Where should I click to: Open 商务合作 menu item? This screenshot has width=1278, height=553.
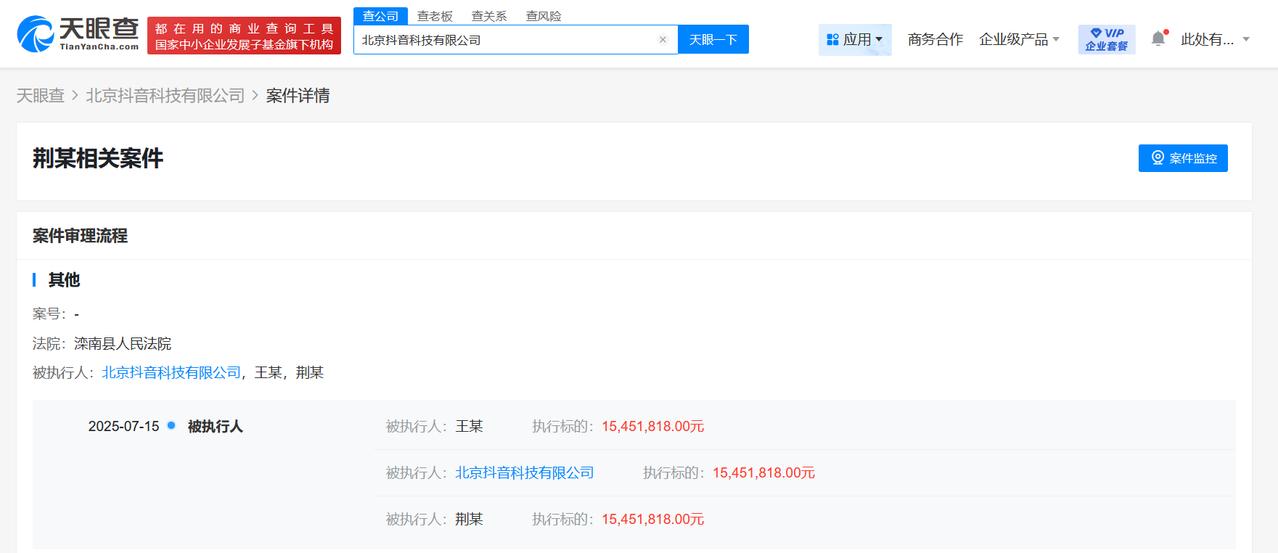point(935,39)
